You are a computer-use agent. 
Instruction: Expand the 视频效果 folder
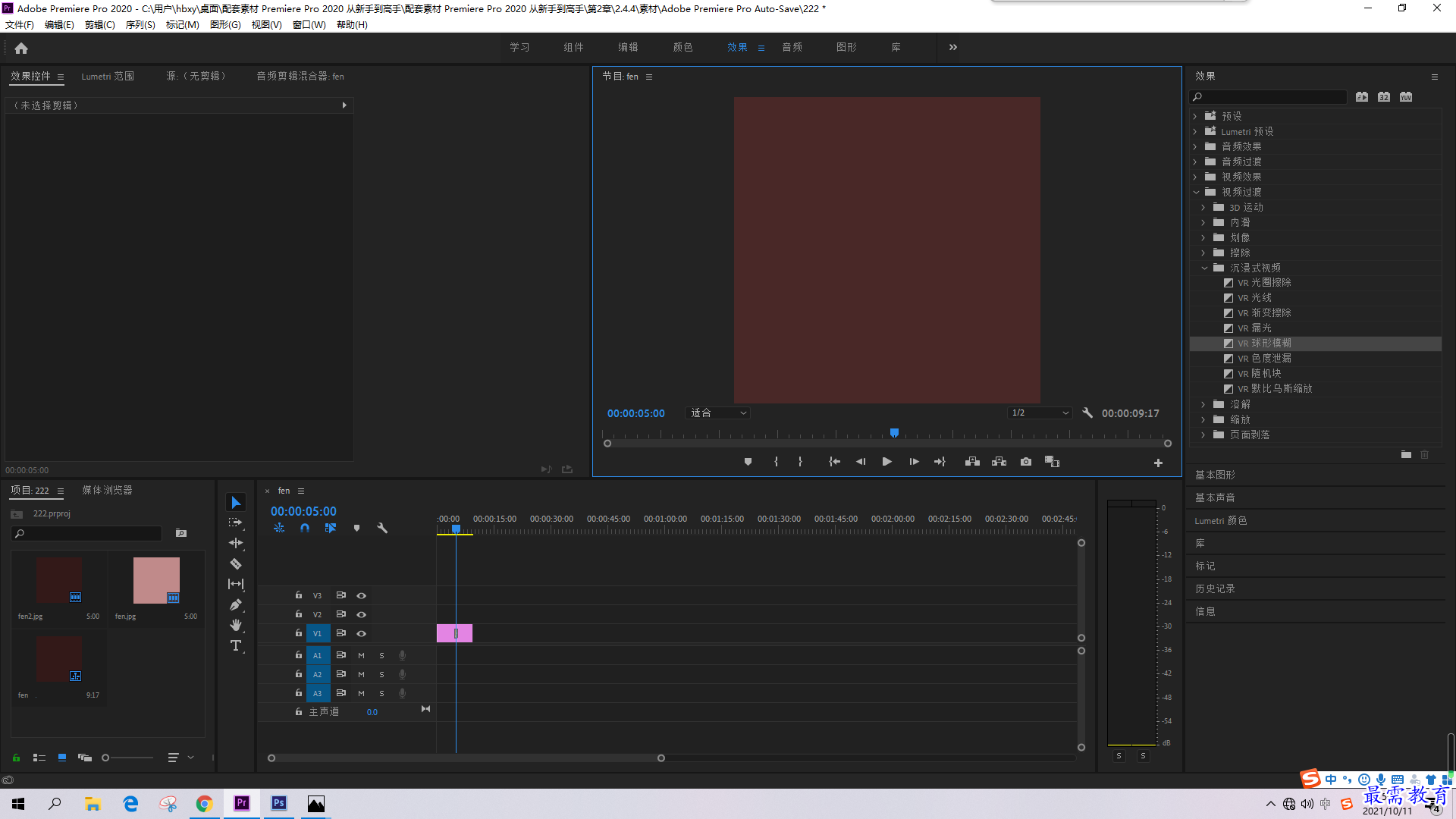pos(1195,177)
